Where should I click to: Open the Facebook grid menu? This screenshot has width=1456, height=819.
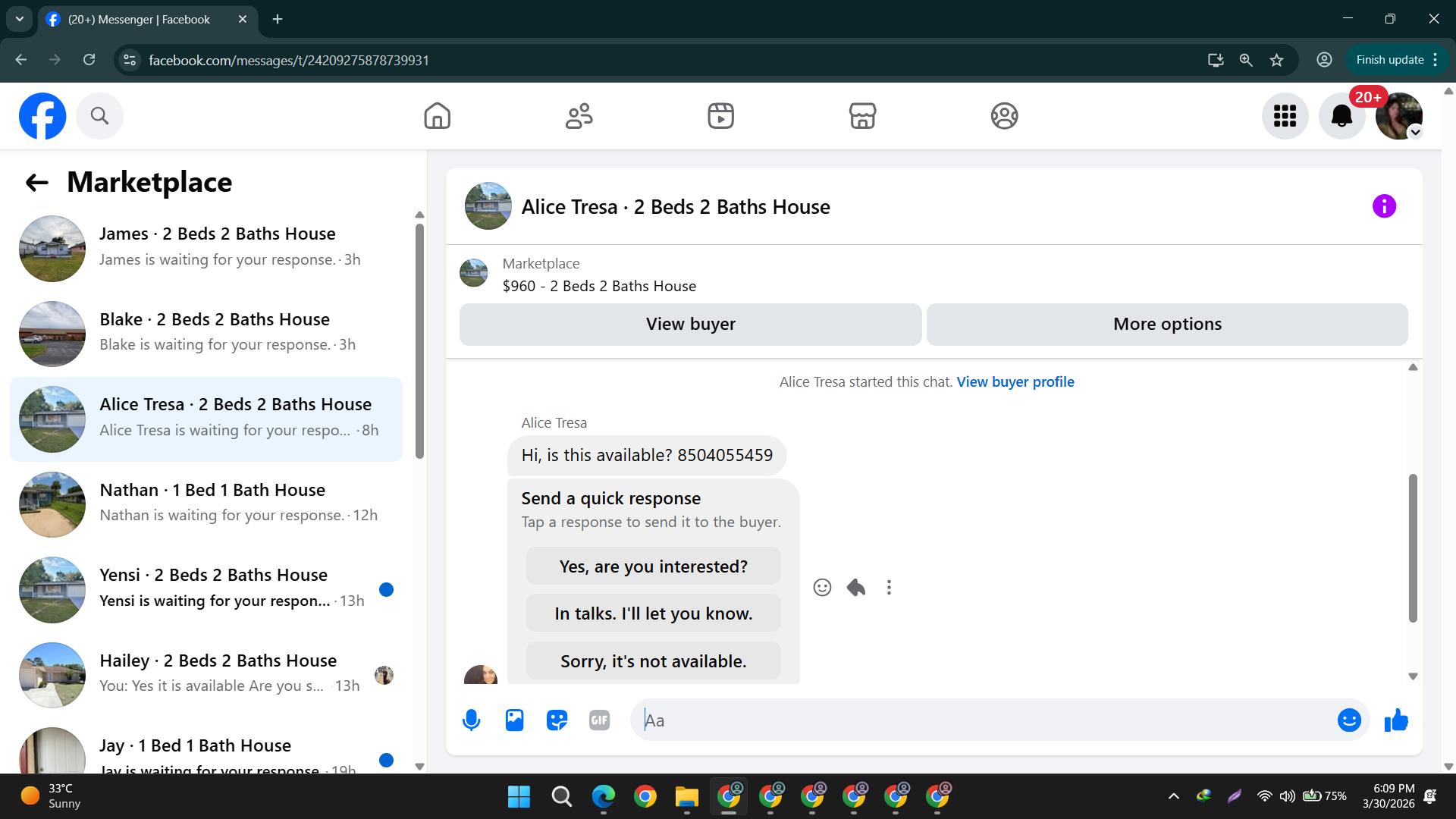coord(1285,116)
